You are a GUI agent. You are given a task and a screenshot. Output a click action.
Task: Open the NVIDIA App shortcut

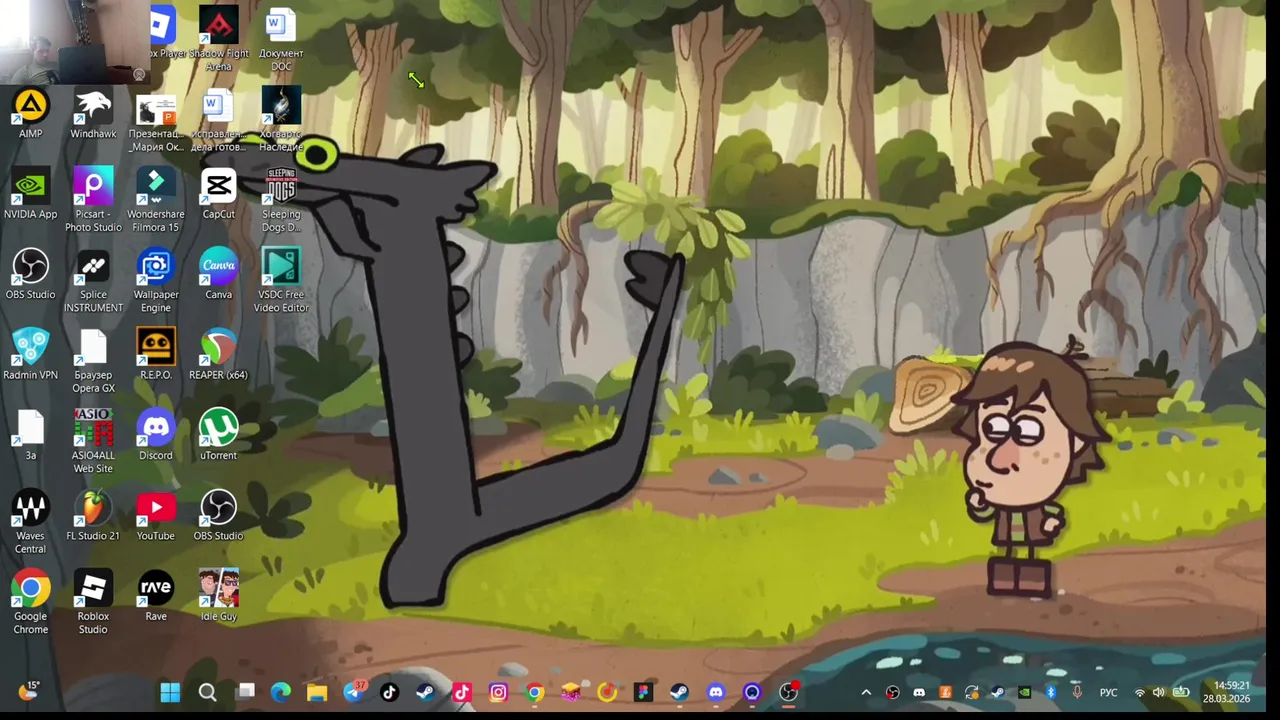pyautogui.click(x=30, y=194)
